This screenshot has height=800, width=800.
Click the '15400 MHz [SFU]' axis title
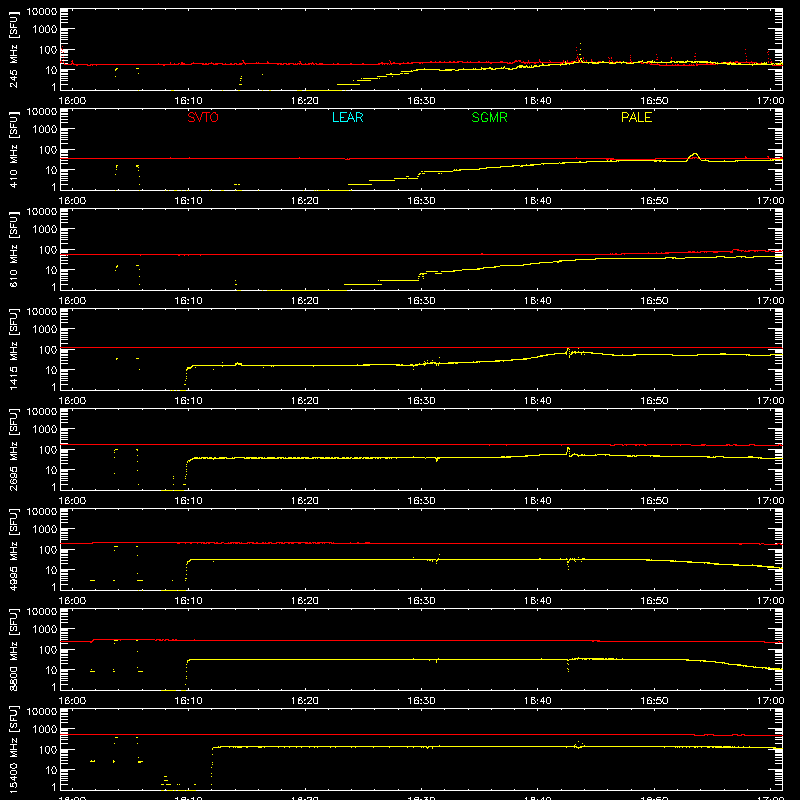[x=13, y=749]
